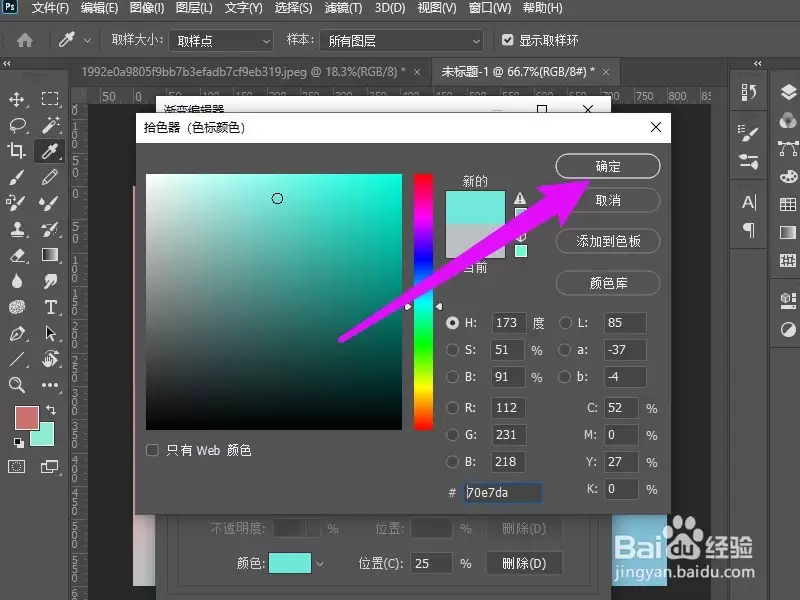Image resolution: width=800 pixels, height=600 pixels.
Task: Select the Horizontal Type tool
Action: (x=51, y=307)
